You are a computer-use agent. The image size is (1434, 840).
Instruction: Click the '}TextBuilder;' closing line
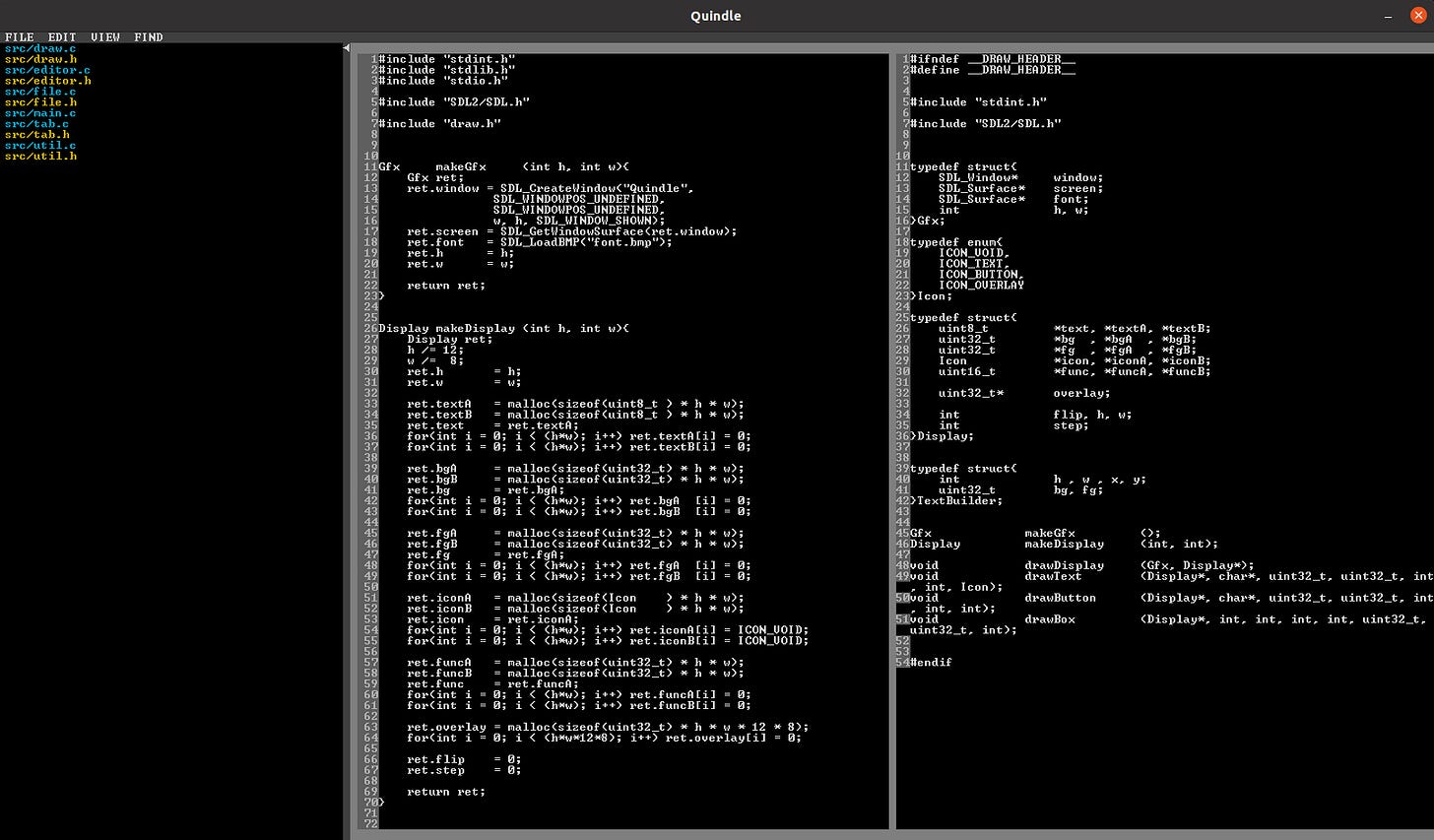click(956, 501)
